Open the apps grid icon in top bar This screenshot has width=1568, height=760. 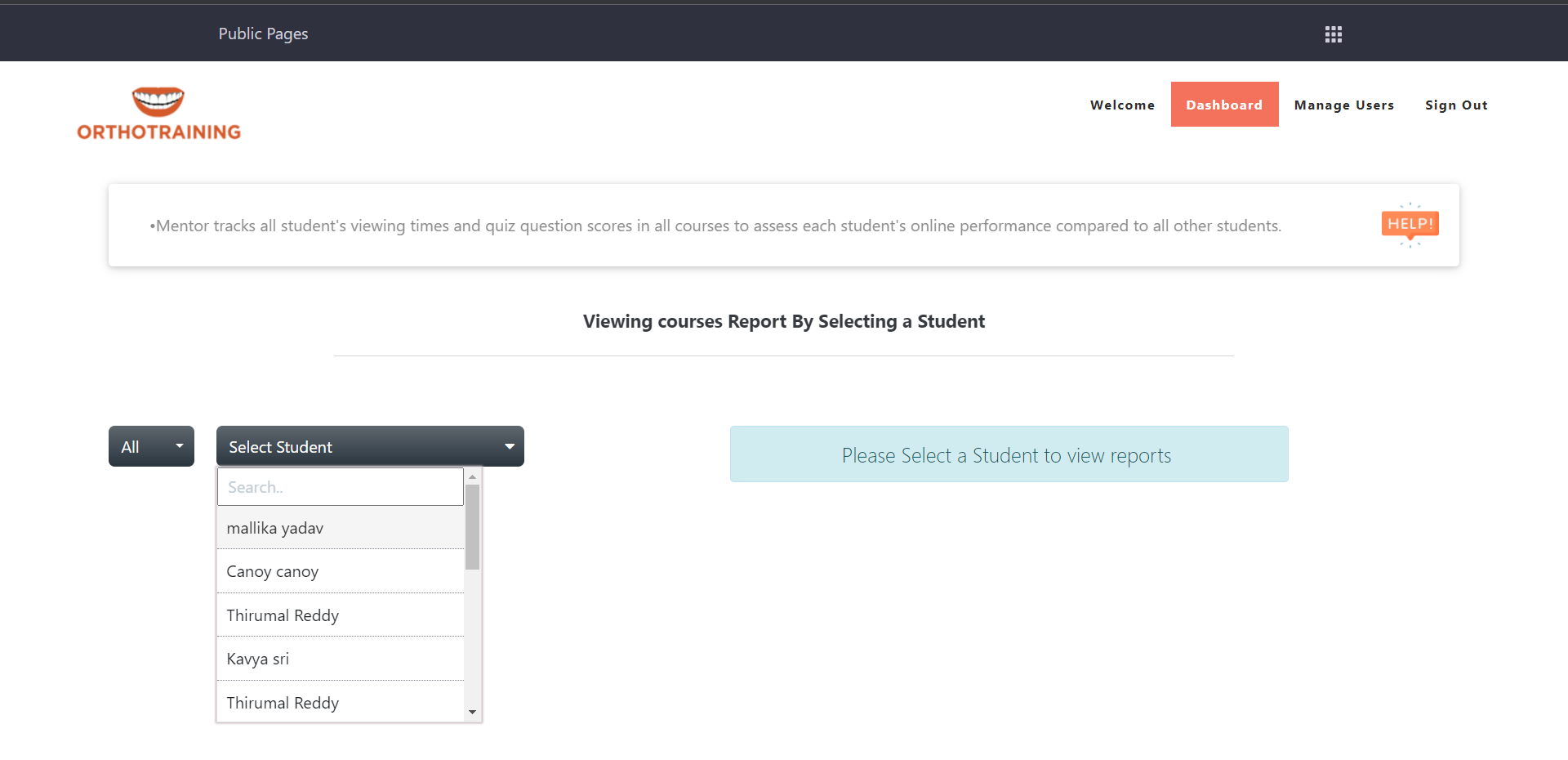coord(1333,34)
